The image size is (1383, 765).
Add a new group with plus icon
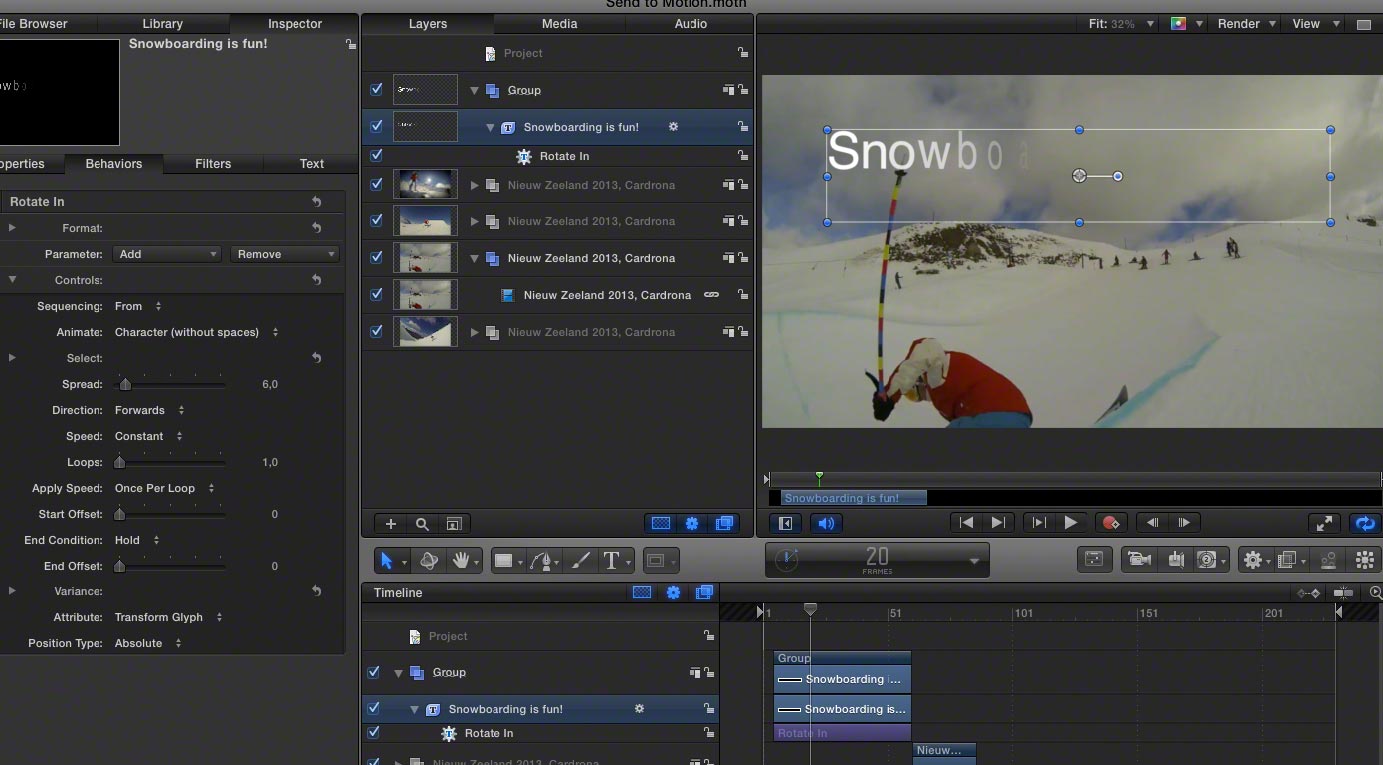(391, 524)
